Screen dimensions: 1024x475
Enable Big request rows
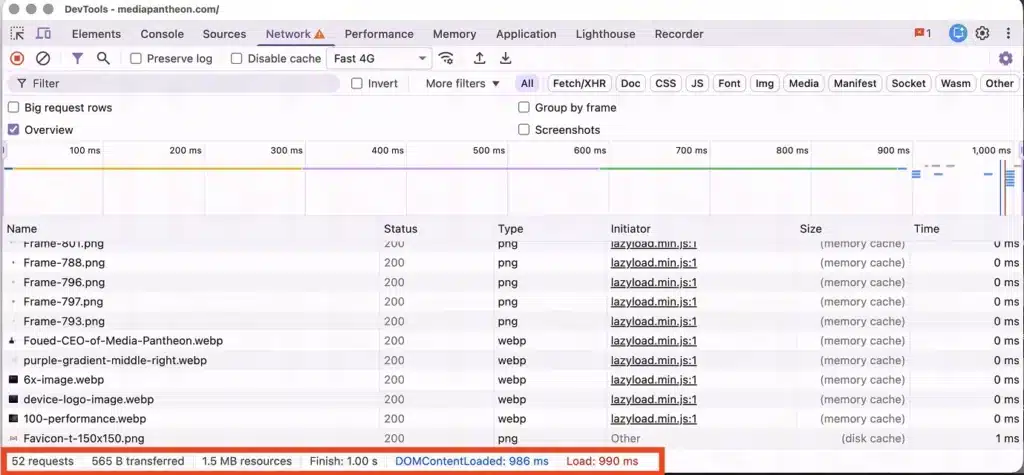13,108
